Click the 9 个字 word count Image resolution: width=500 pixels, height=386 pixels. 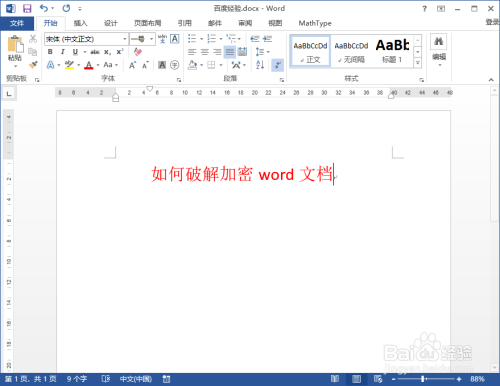[x=77, y=379]
